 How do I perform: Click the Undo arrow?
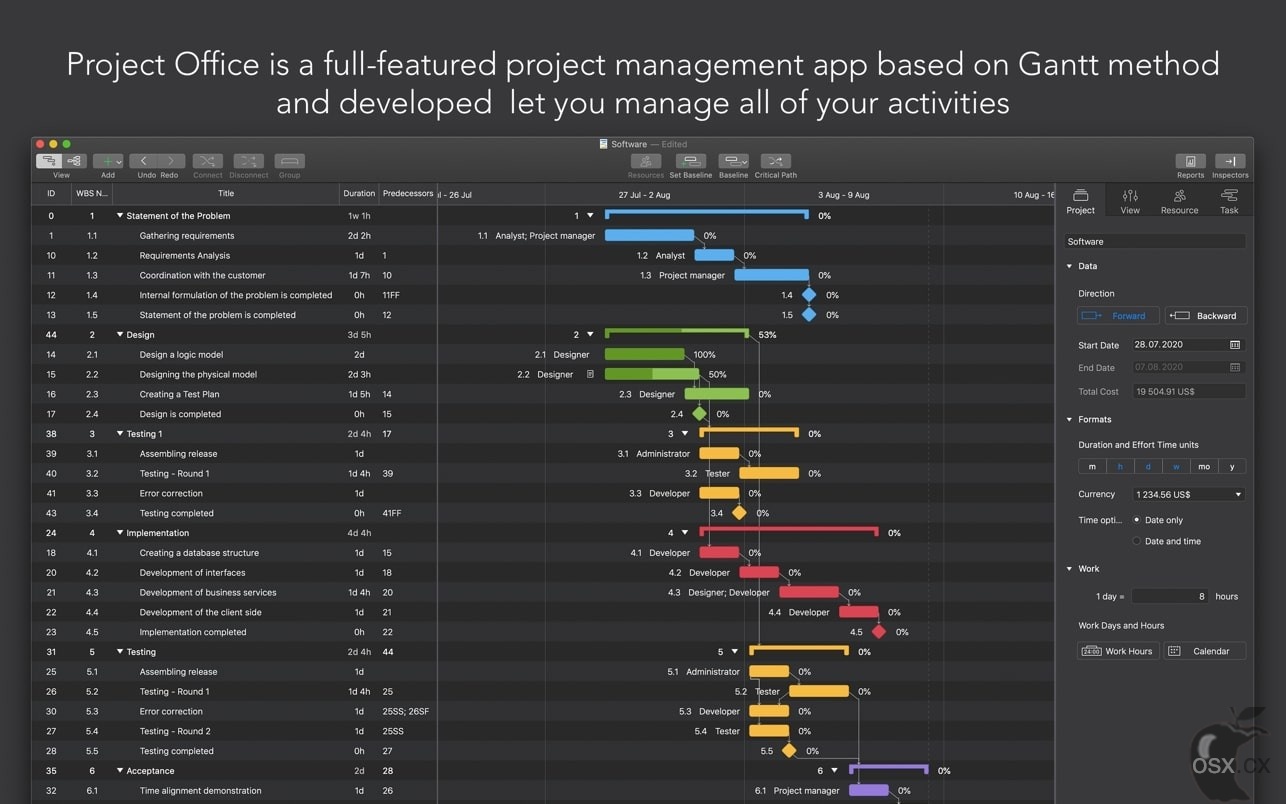(x=144, y=161)
